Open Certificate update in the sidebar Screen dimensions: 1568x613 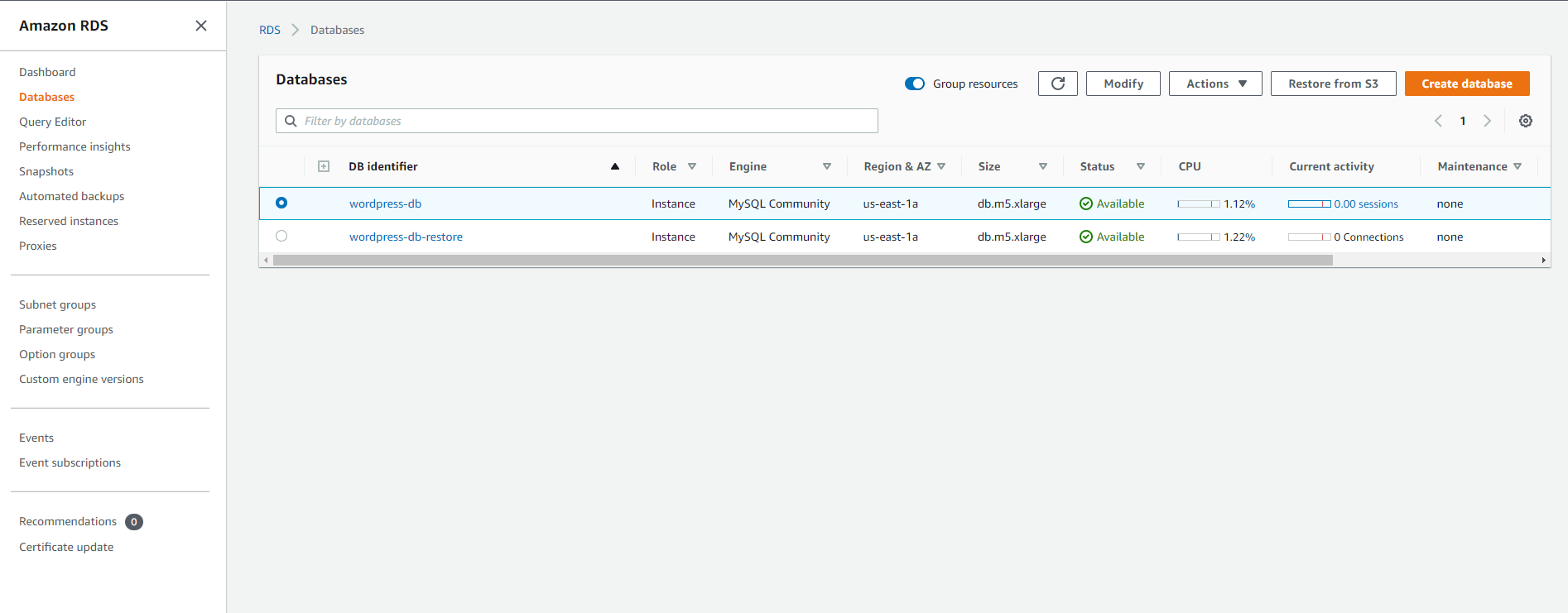click(66, 547)
